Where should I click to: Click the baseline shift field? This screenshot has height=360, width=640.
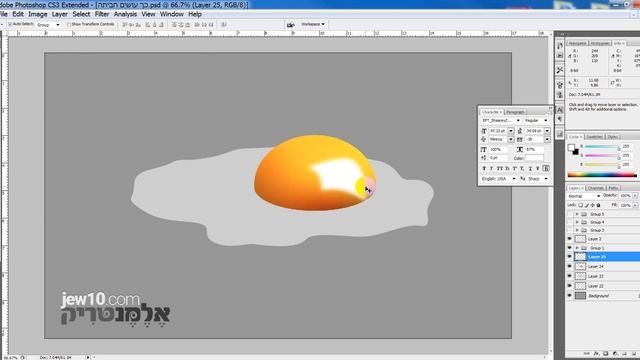pos(498,158)
